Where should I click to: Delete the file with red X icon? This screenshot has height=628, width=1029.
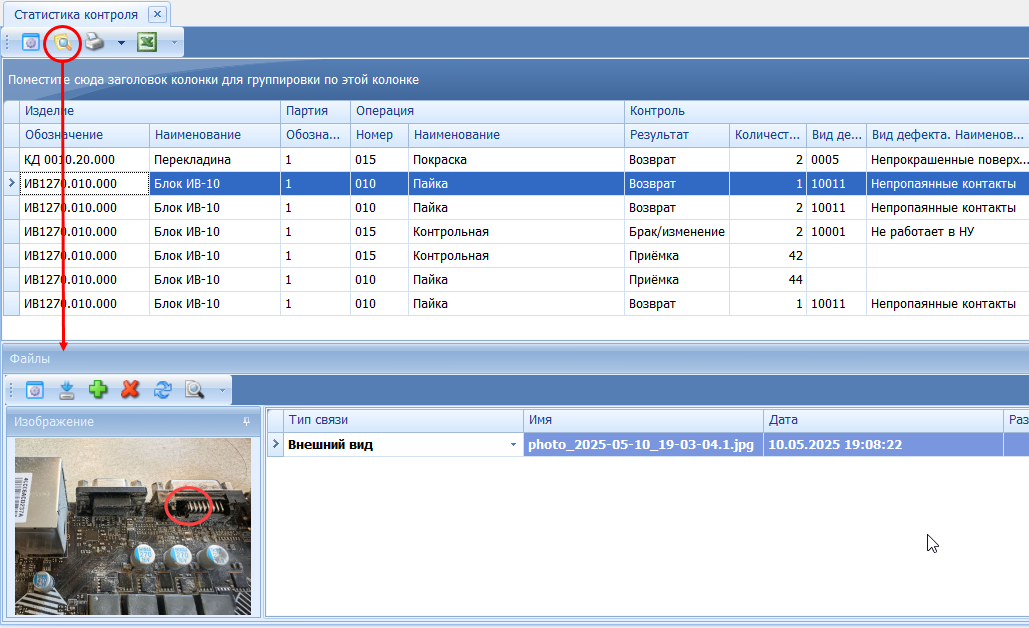coord(129,389)
